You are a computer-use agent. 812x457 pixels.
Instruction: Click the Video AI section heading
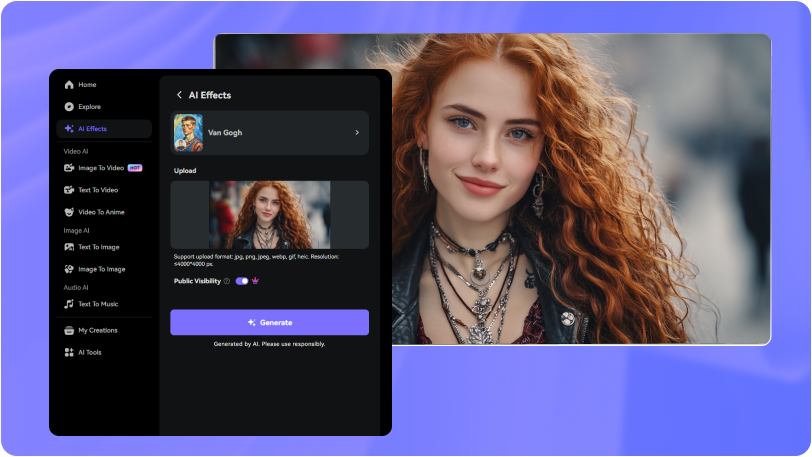(x=76, y=151)
